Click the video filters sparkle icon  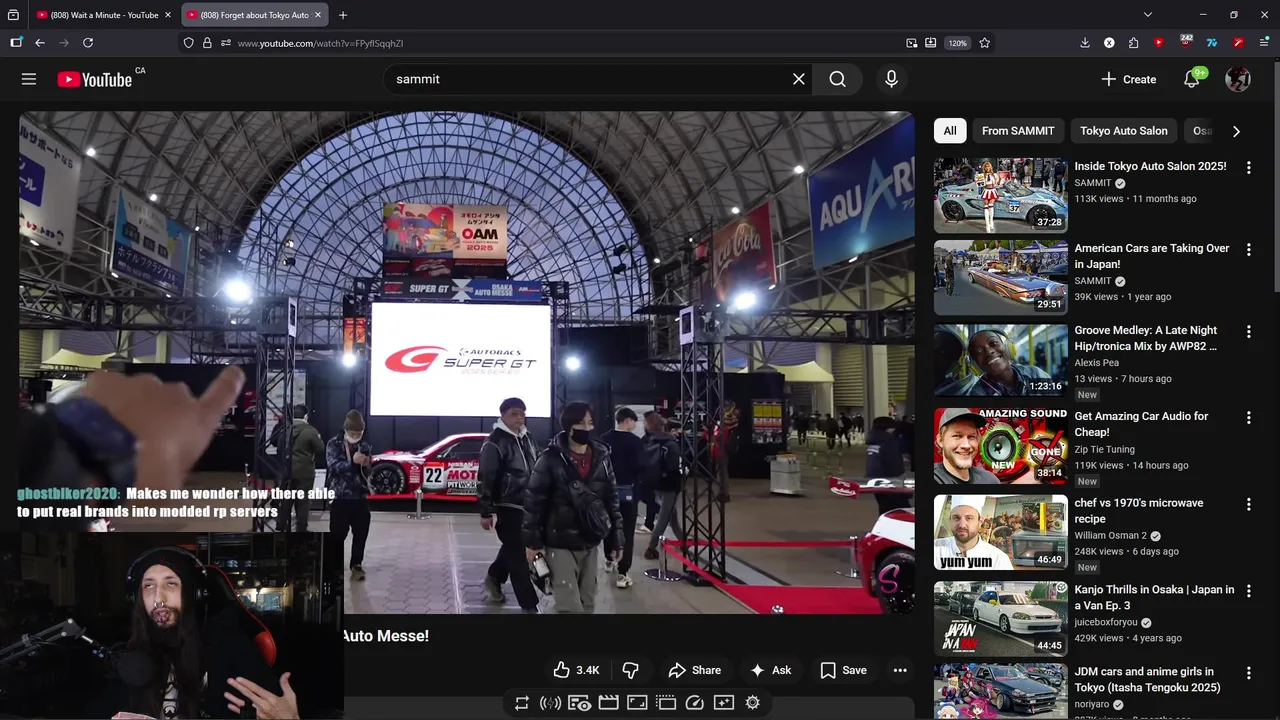[x=724, y=703]
